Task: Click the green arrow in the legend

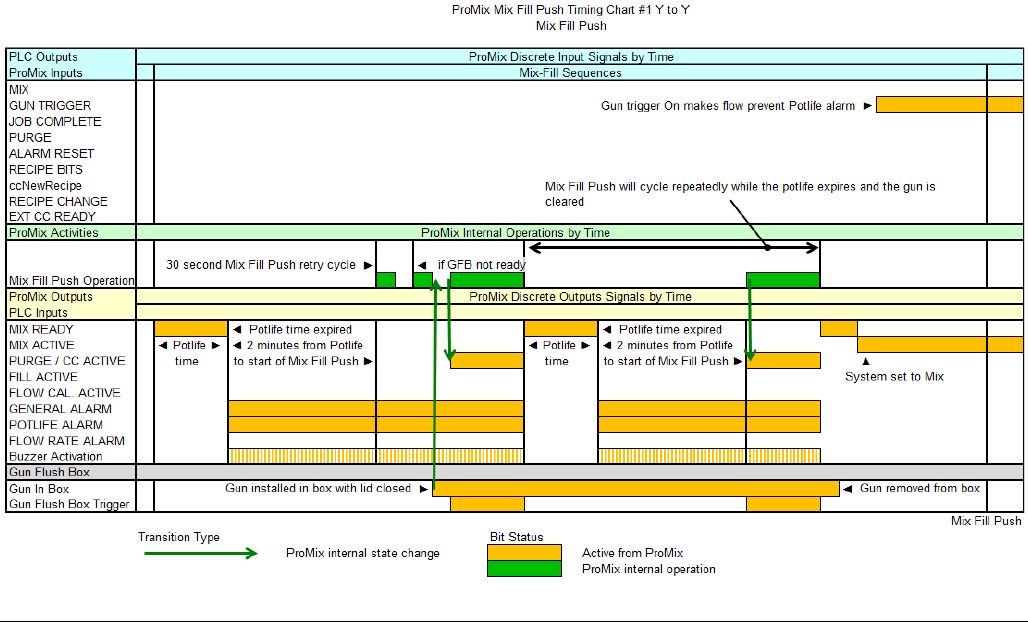Action: [x=201, y=554]
